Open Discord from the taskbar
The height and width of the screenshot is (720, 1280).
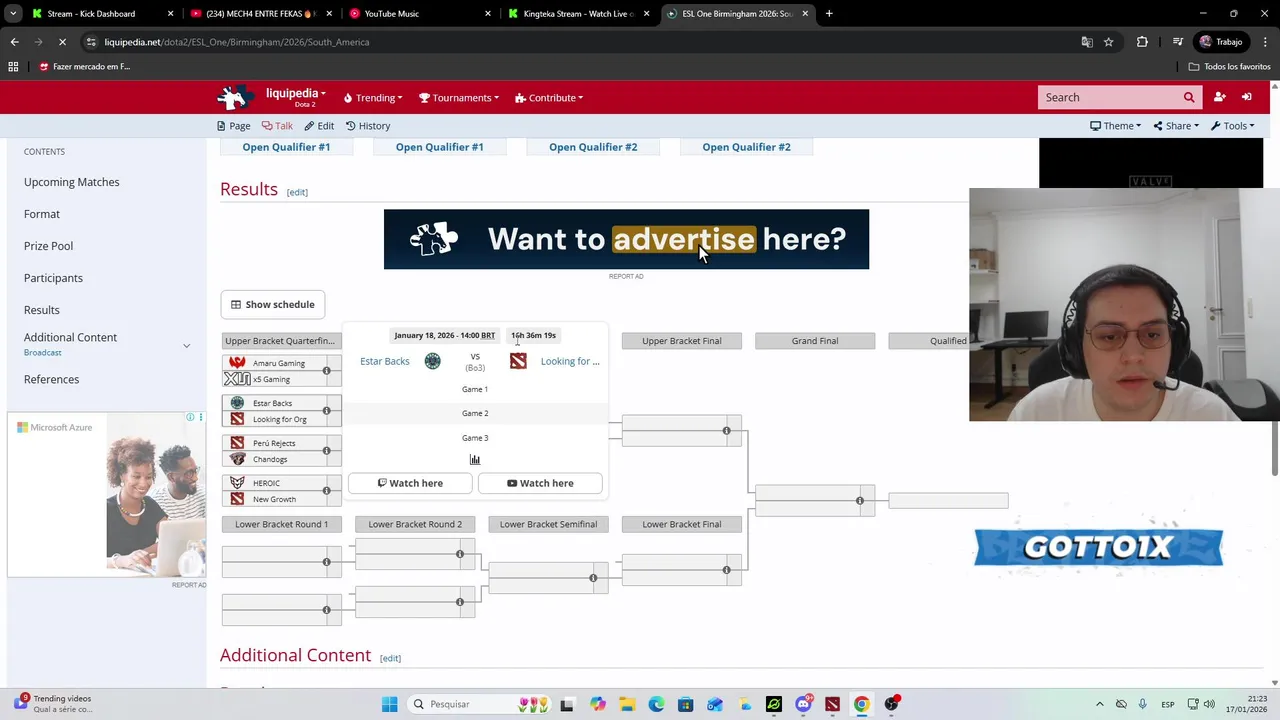pyautogui.click(x=803, y=704)
